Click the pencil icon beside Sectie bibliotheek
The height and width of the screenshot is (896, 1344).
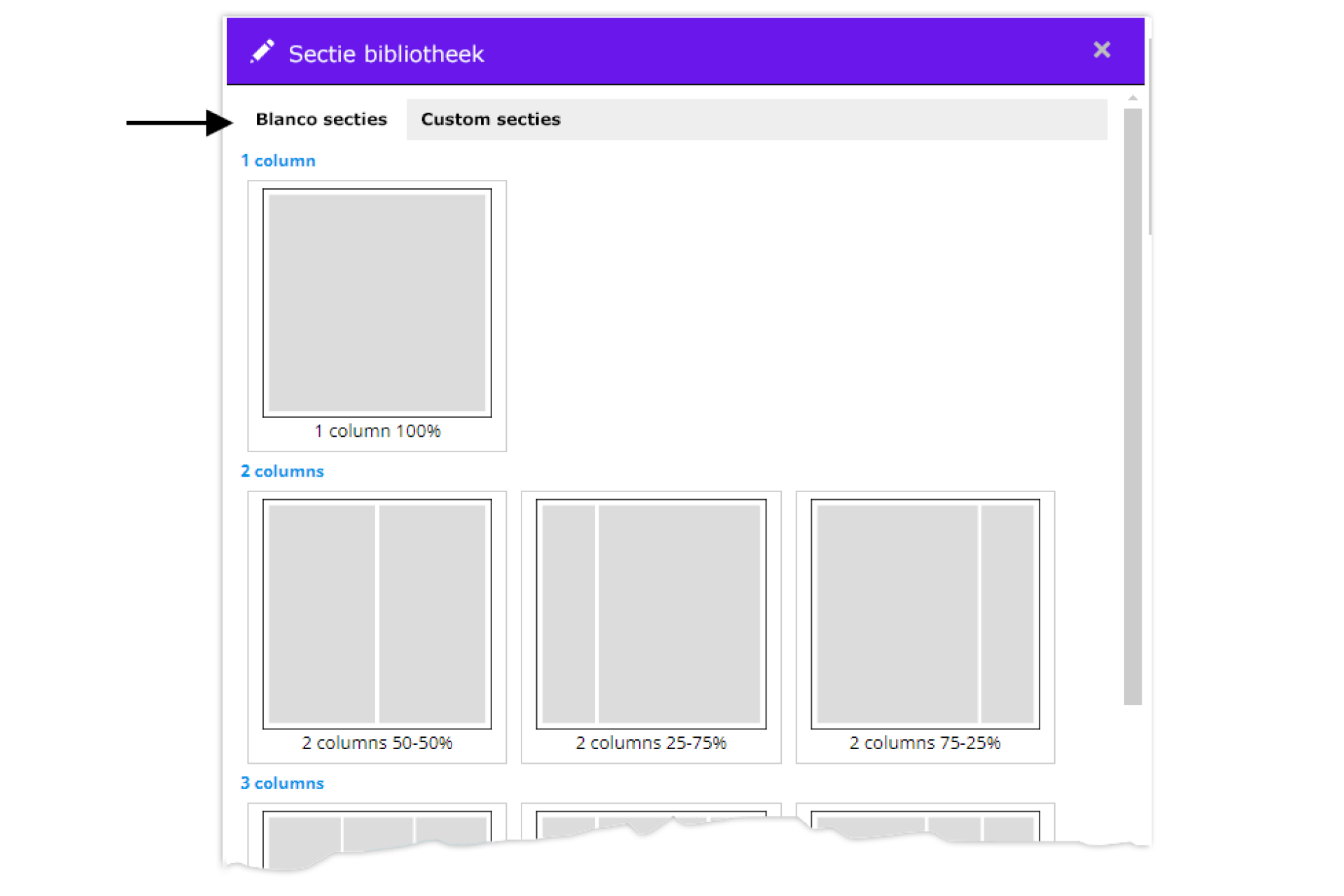[262, 51]
